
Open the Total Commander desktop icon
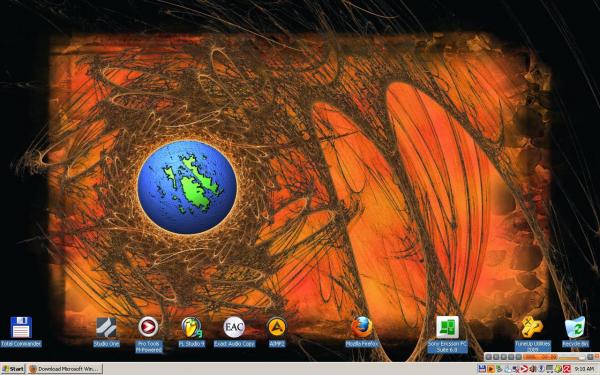click(21, 331)
